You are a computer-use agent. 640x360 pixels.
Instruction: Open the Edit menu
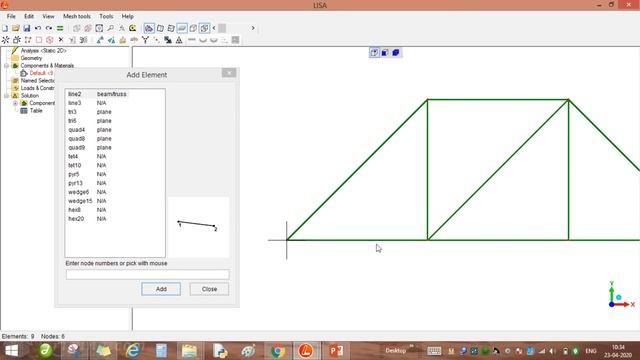(29, 16)
